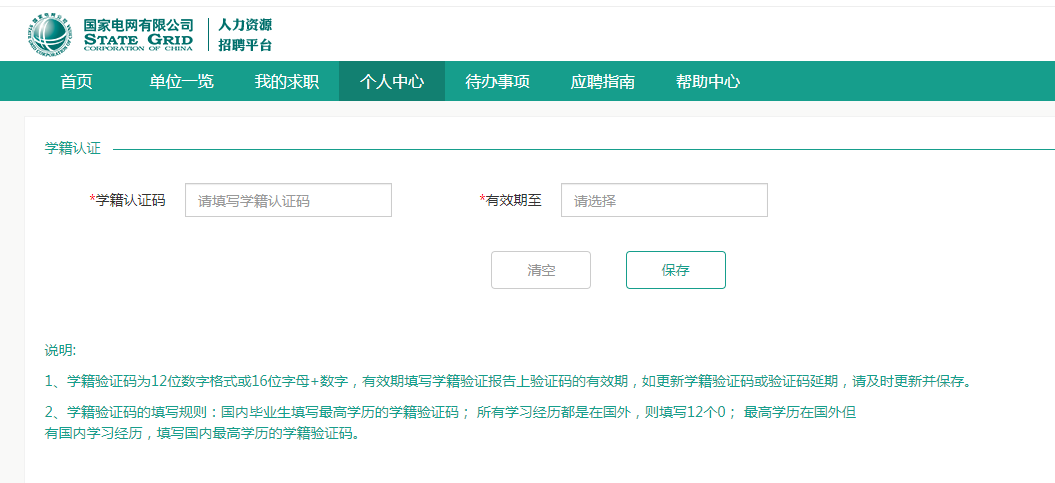The height and width of the screenshot is (483, 1055).
Task: Click the State Grid globe logo
Action: pyautogui.click(x=50, y=35)
